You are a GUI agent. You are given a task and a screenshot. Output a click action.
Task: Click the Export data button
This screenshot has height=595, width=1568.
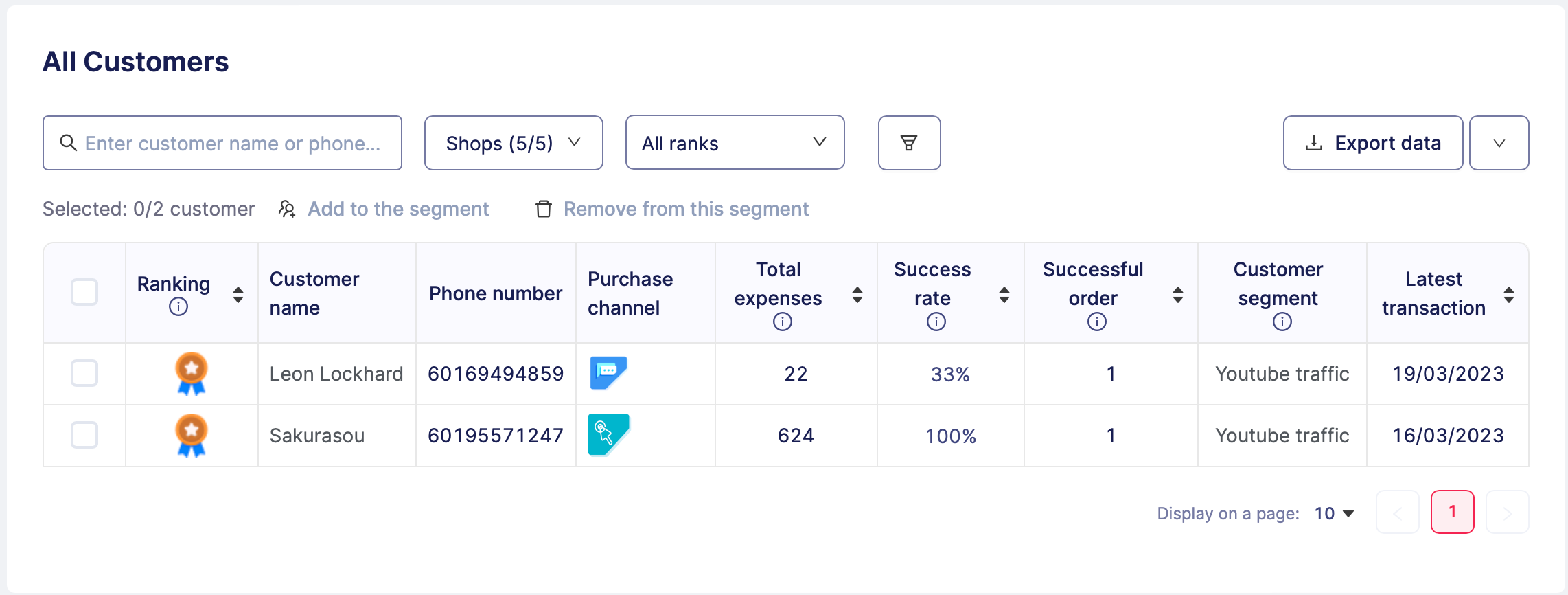(x=1372, y=143)
